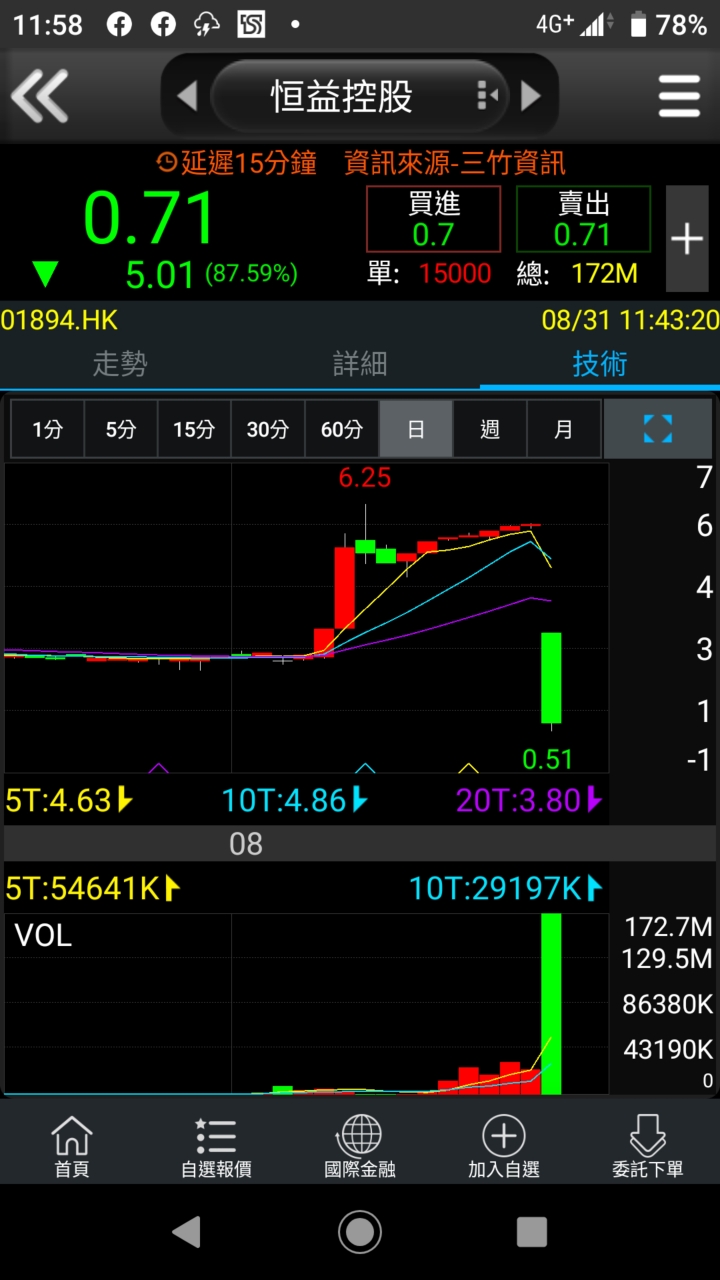The image size is (720, 1280).
Task: Tap the weather cloud notification icon
Action: point(207,25)
